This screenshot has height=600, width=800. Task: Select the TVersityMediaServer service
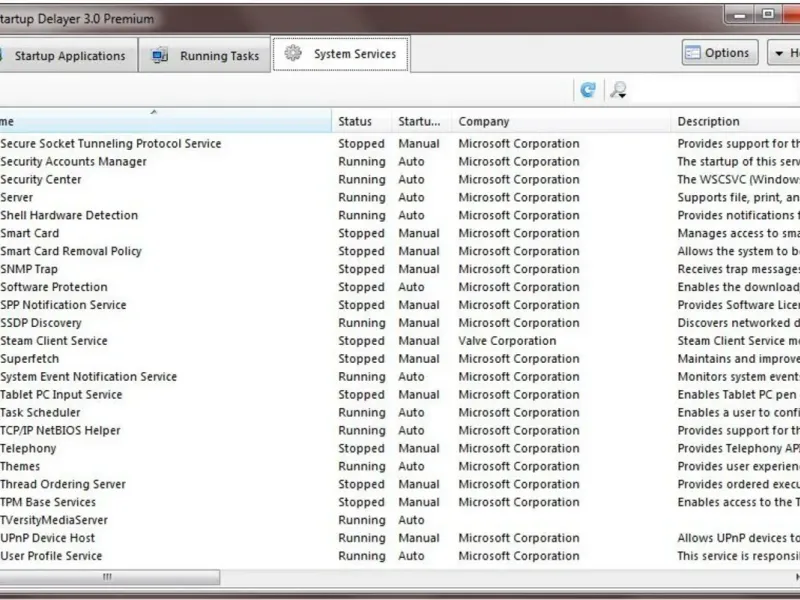click(54, 520)
